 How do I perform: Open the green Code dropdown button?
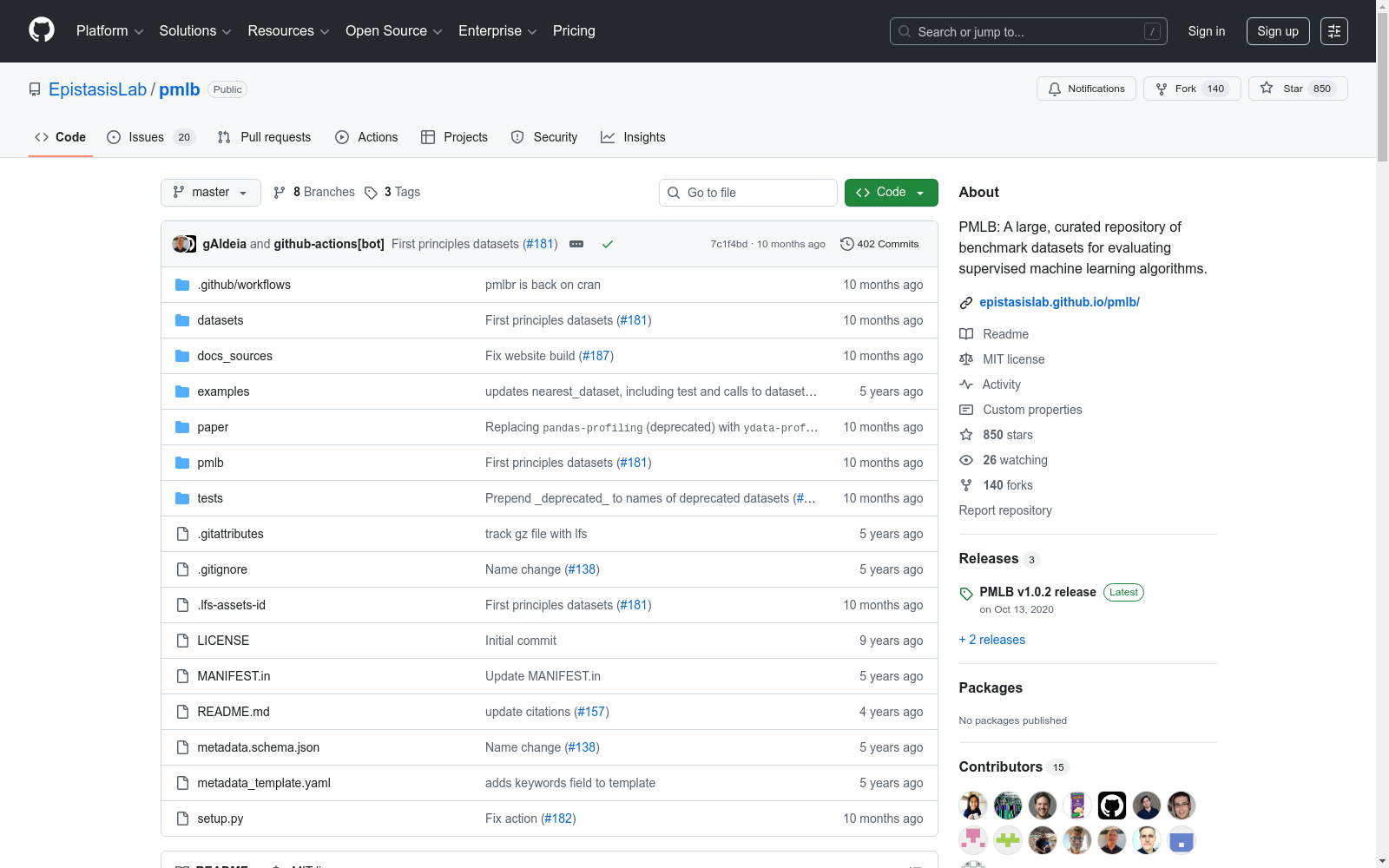click(892, 193)
